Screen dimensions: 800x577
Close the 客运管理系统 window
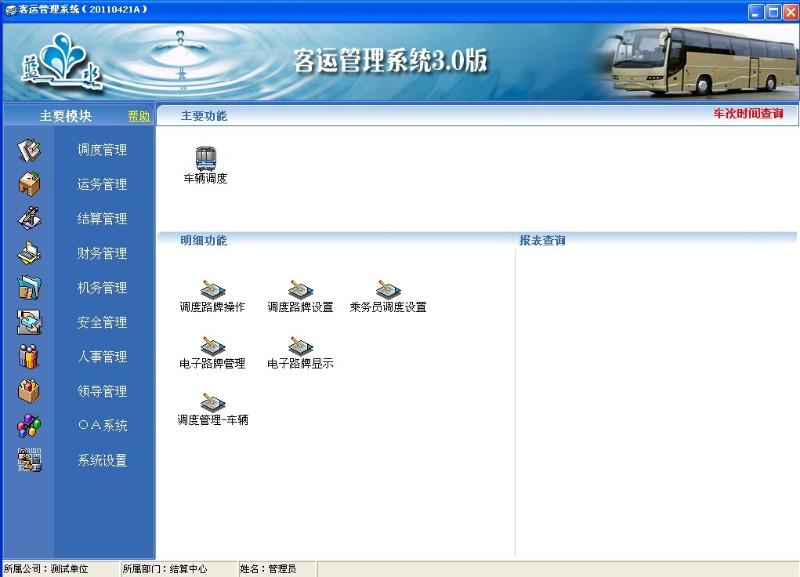tap(791, 12)
